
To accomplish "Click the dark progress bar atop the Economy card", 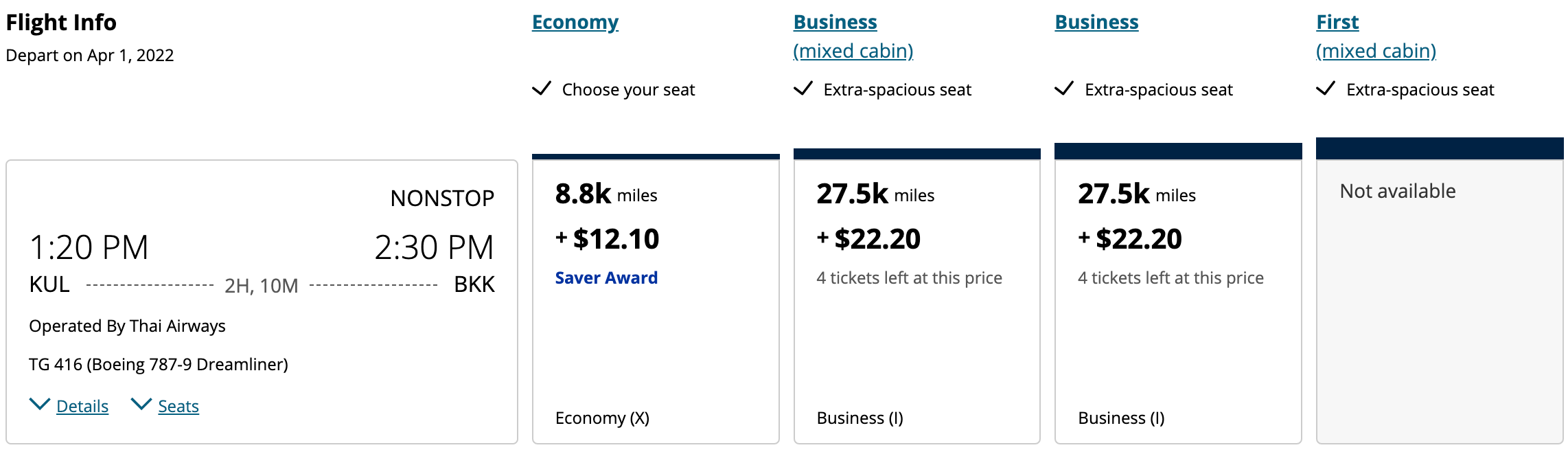I will (x=656, y=155).
